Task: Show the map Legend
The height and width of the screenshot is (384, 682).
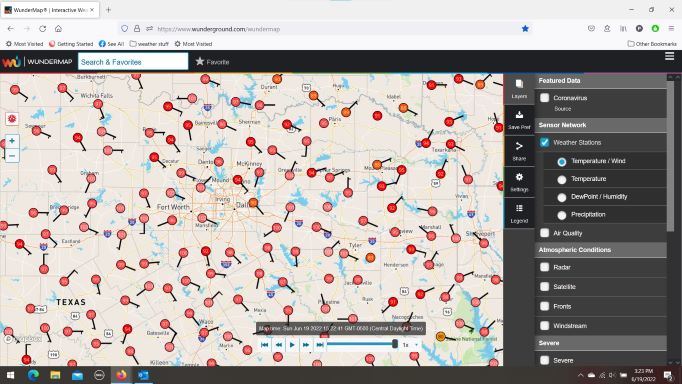Action: click(x=519, y=213)
